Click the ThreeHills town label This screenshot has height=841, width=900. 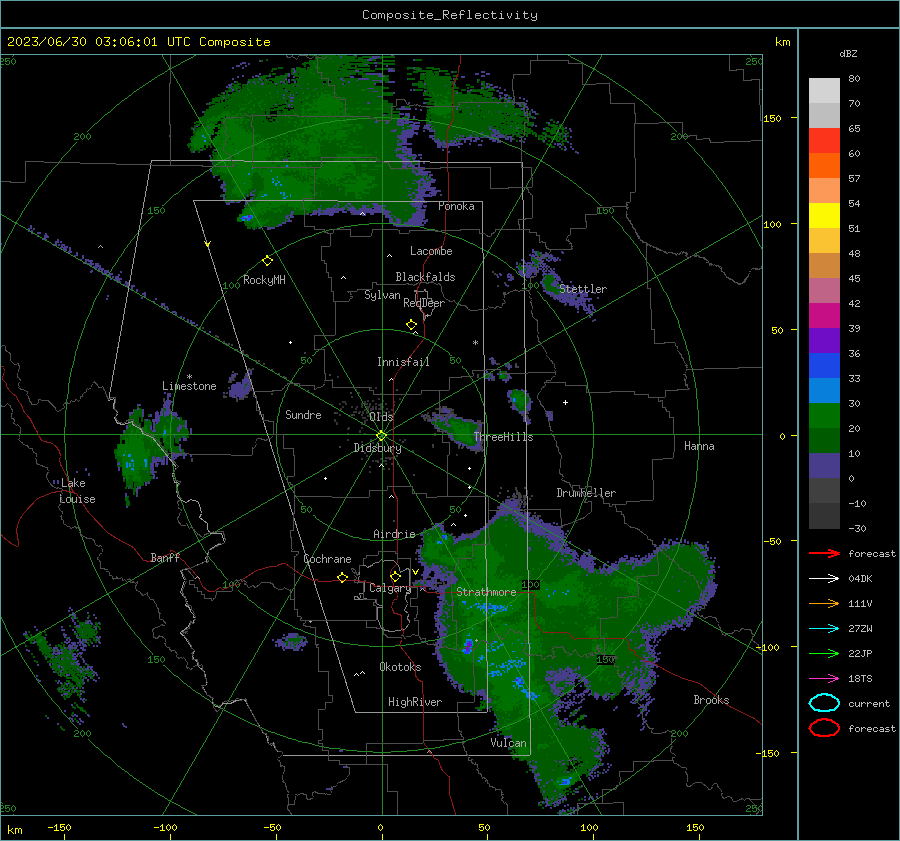(503, 437)
